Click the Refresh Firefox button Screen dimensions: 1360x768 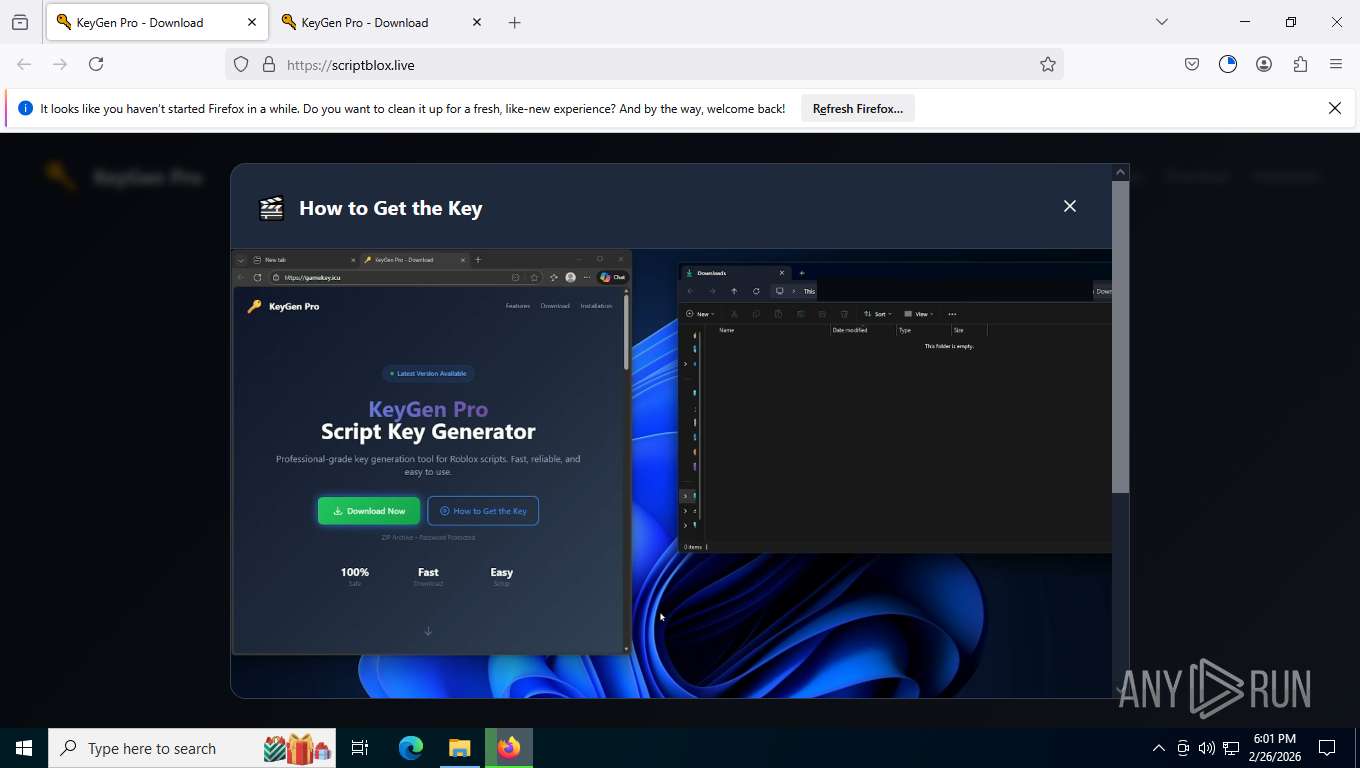(858, 108)
